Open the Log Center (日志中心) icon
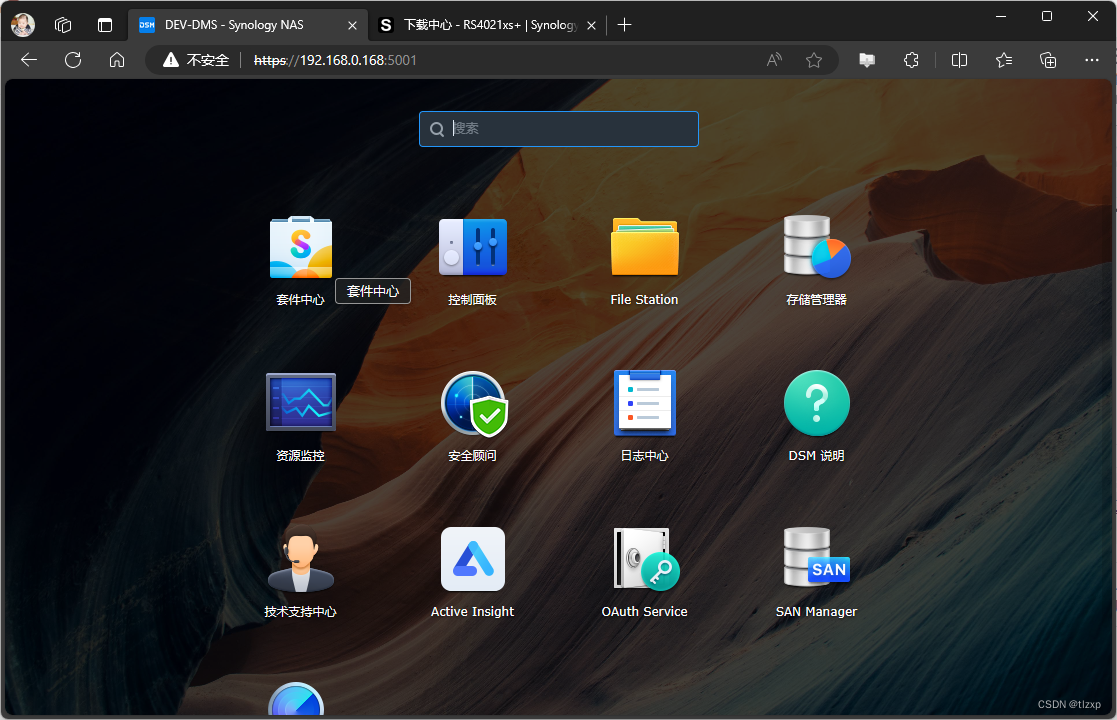Screen dimensions: 1117x720 [x=645, y=403]
